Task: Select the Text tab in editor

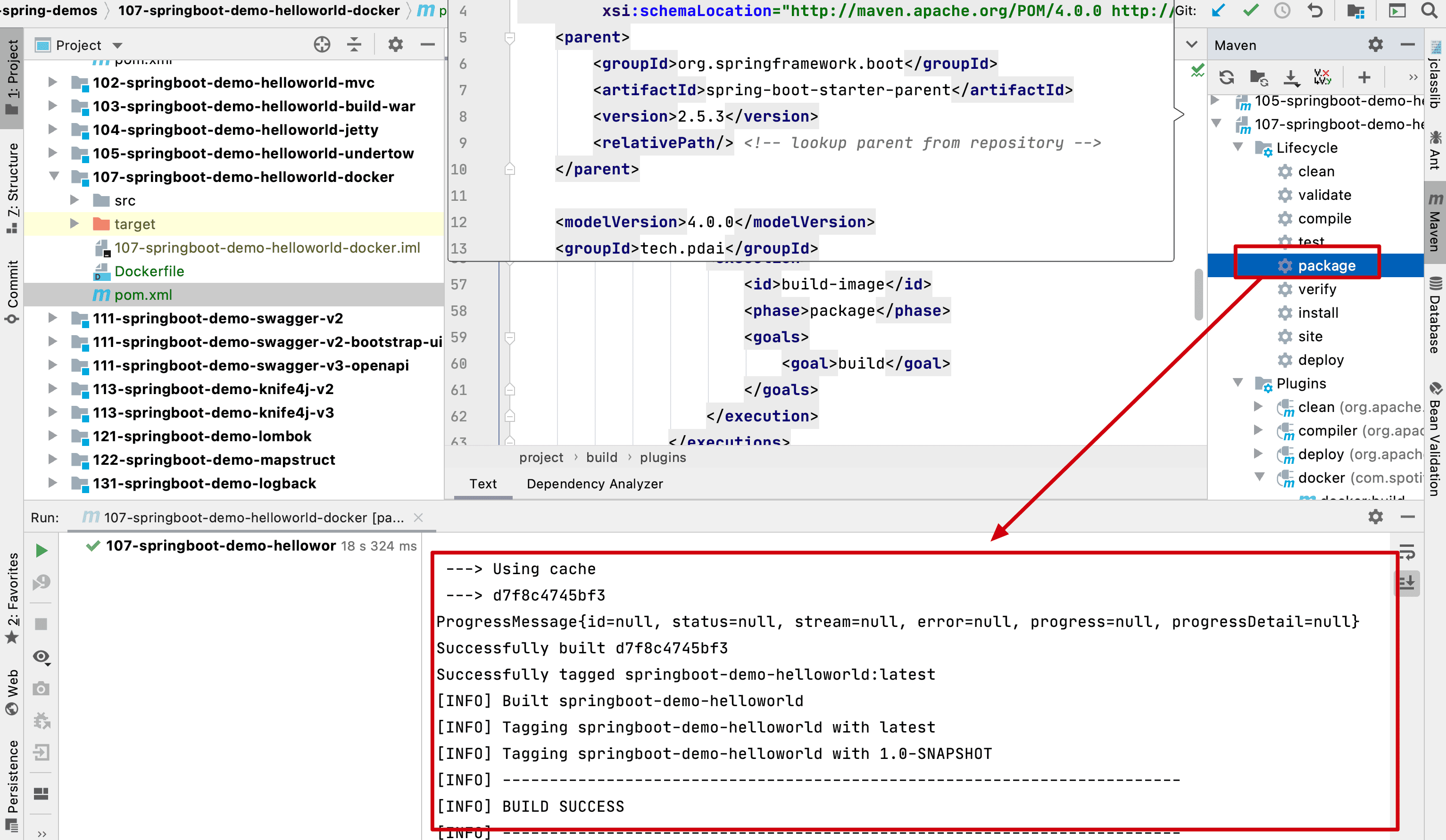Action: point(484,483)
